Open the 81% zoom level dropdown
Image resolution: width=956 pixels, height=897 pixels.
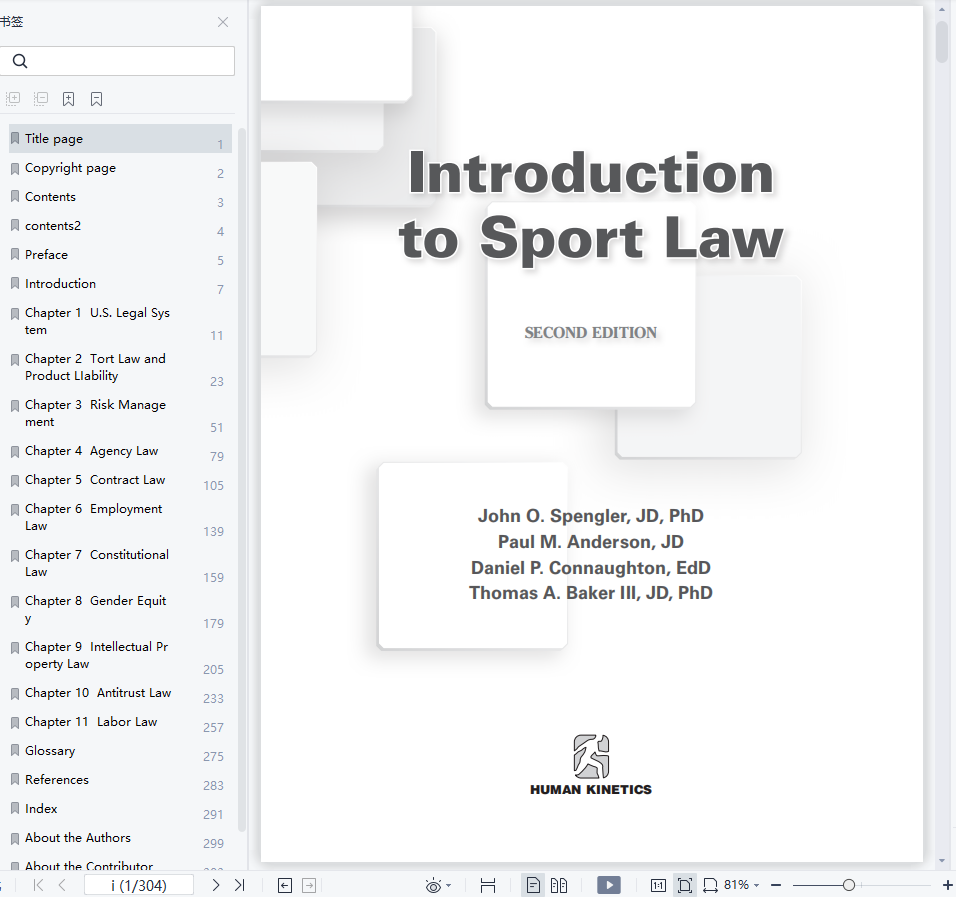click(x=741, y=885)
